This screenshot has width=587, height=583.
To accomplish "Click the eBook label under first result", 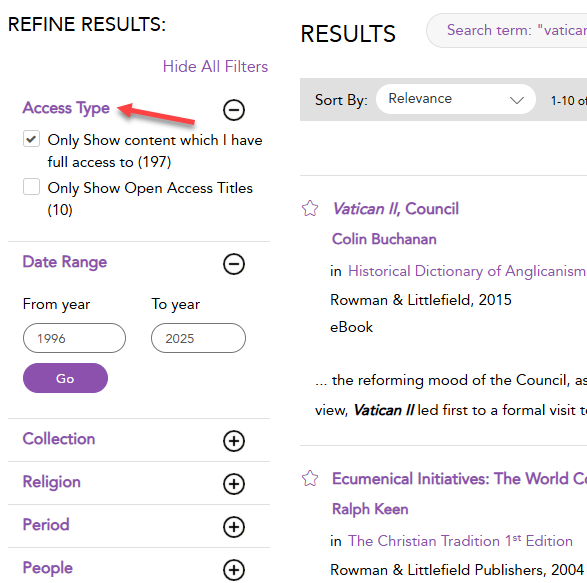I will (352, 327).
